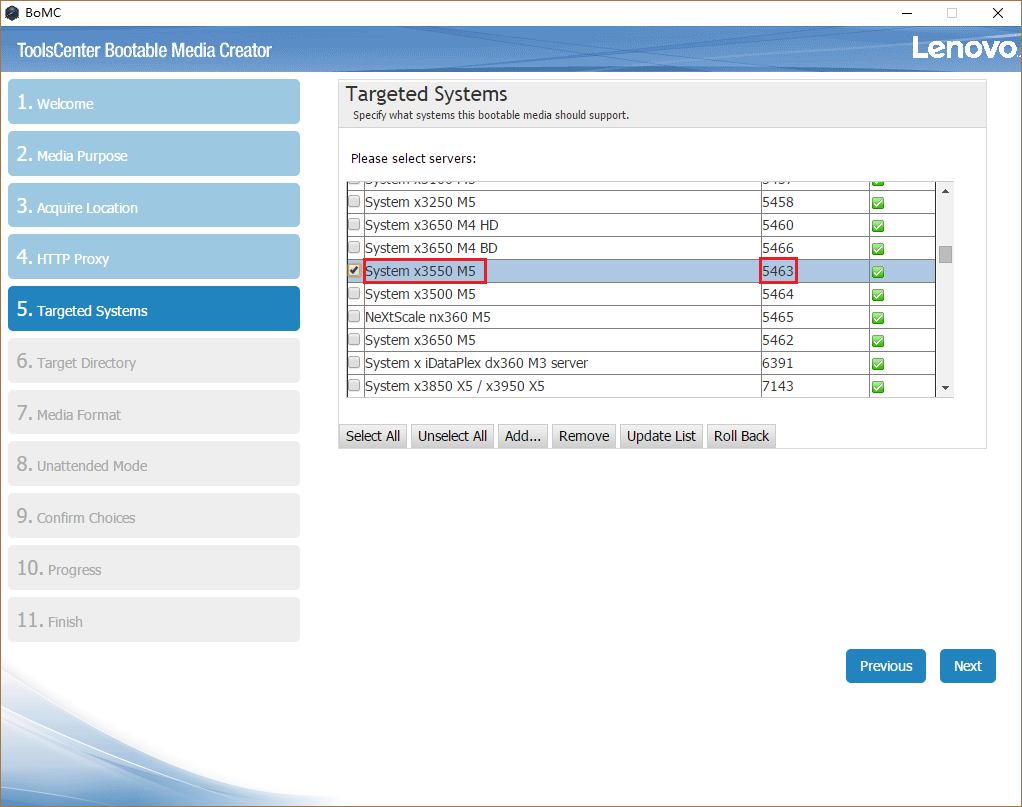The width and height of the screenshot is (1022, 807).
Task: Click the Remove button
Action: coord(584,436)
